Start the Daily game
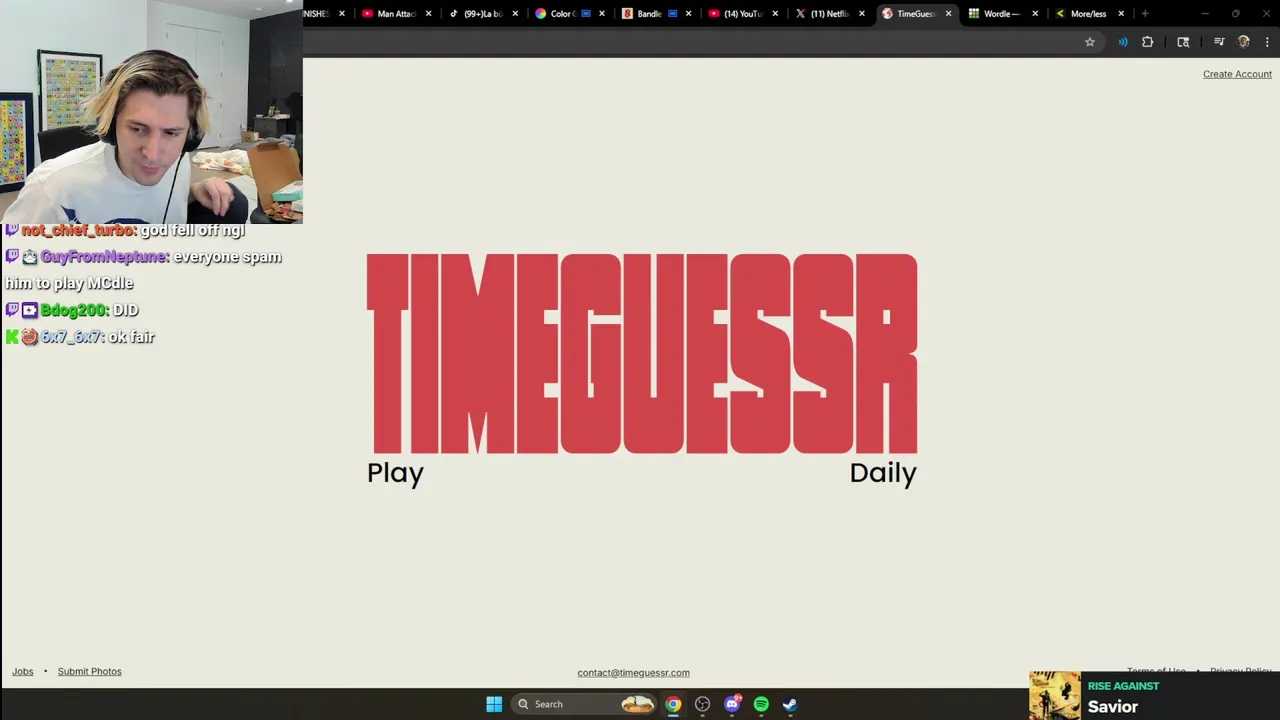 883,474
